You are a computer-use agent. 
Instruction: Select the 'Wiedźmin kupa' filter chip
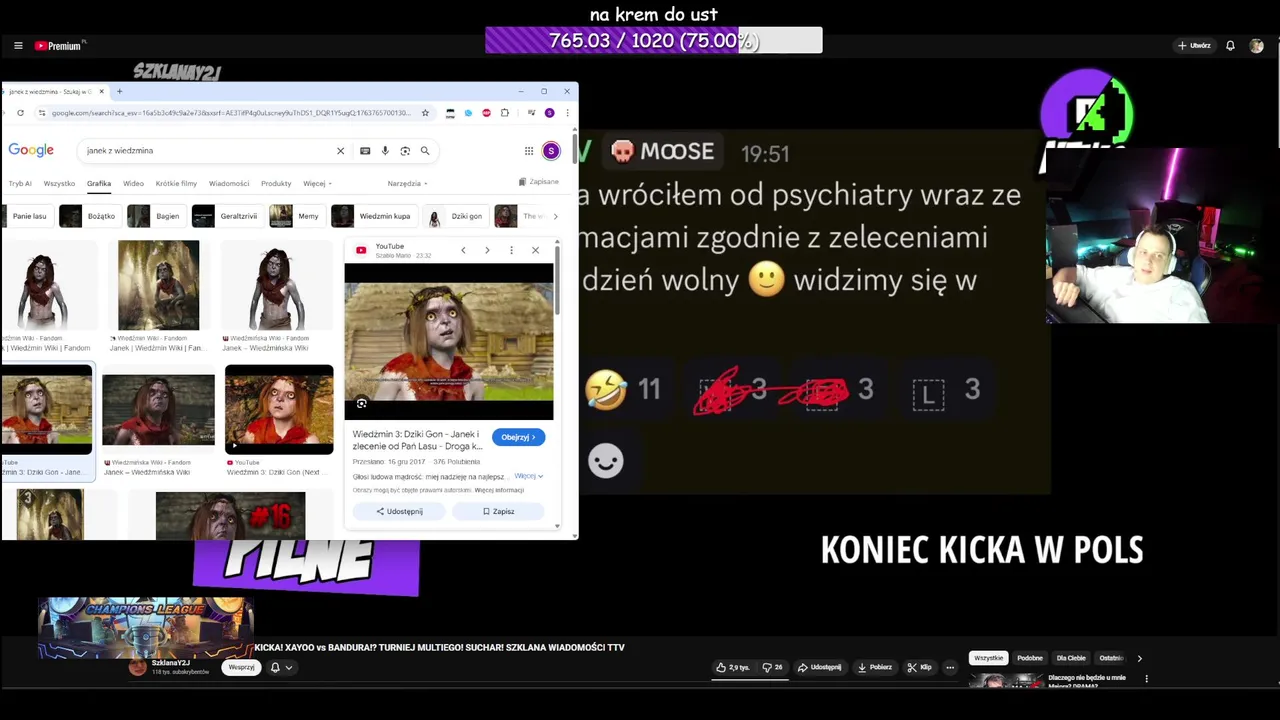click(373, 216)
